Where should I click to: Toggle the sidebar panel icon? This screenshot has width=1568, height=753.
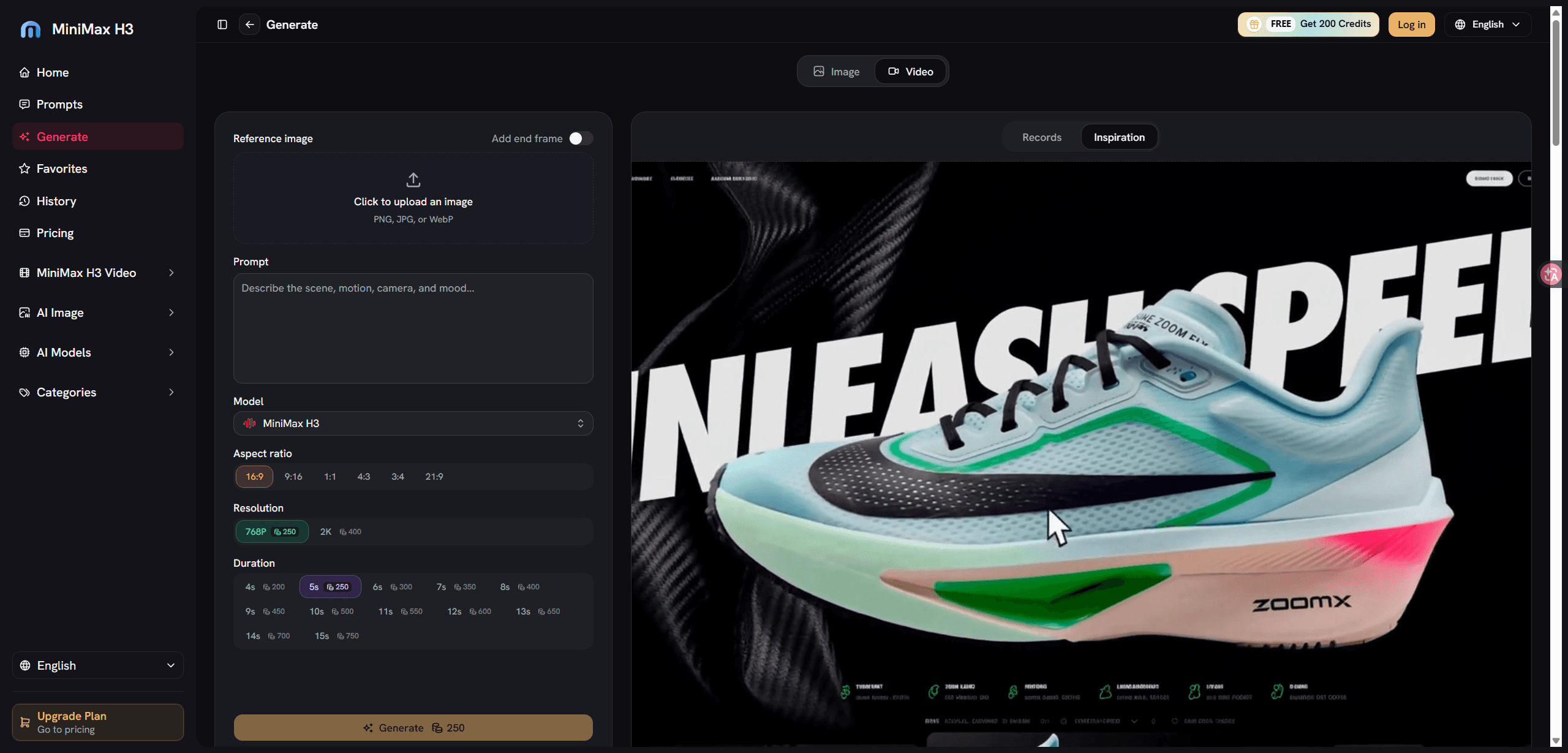pos(222,25)
